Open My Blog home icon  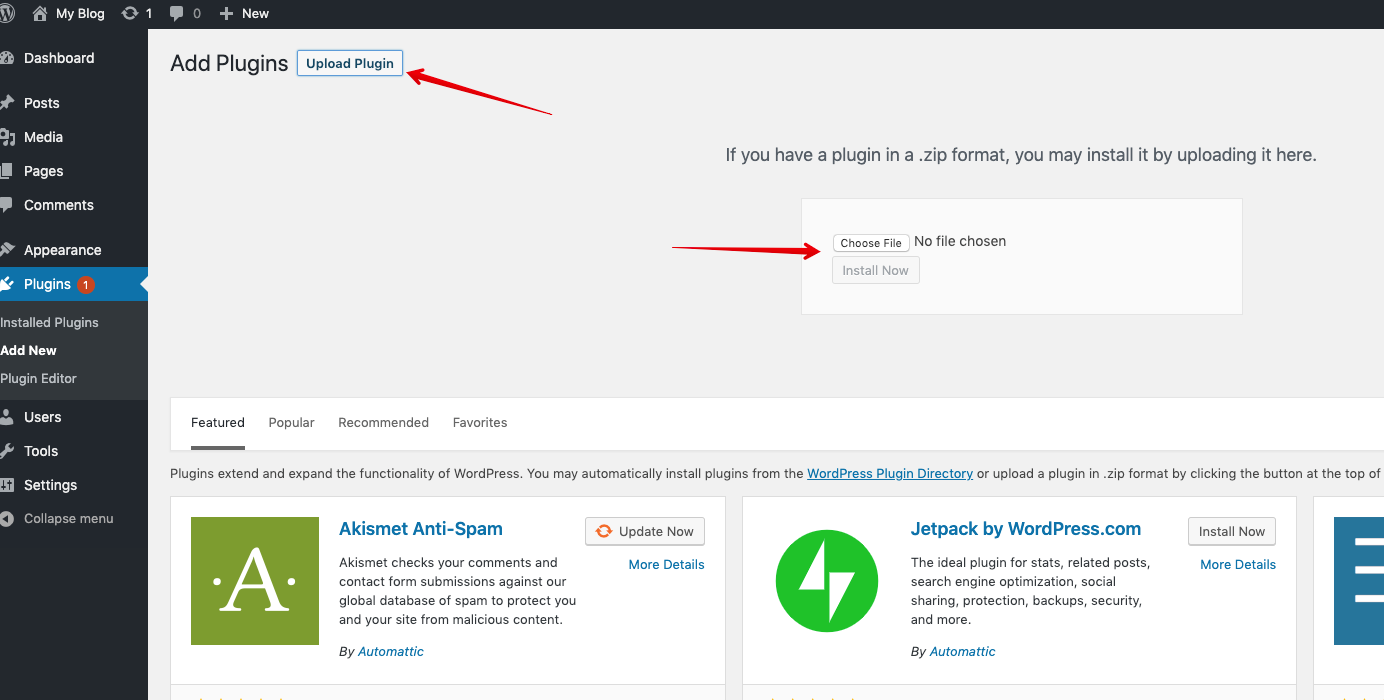(x=40, y=13)
